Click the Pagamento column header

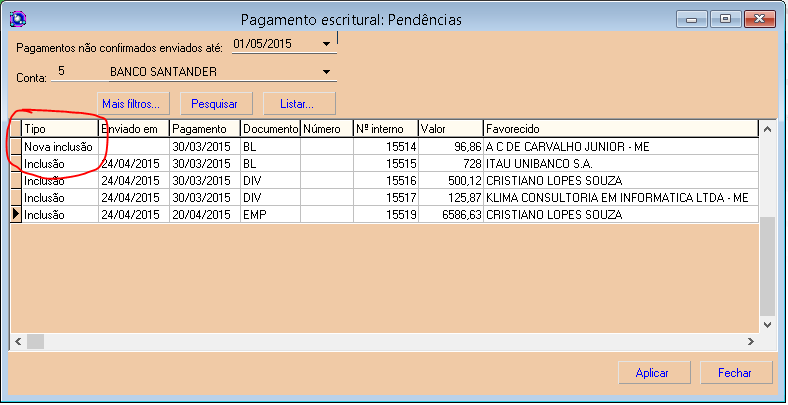coord(205,129)
